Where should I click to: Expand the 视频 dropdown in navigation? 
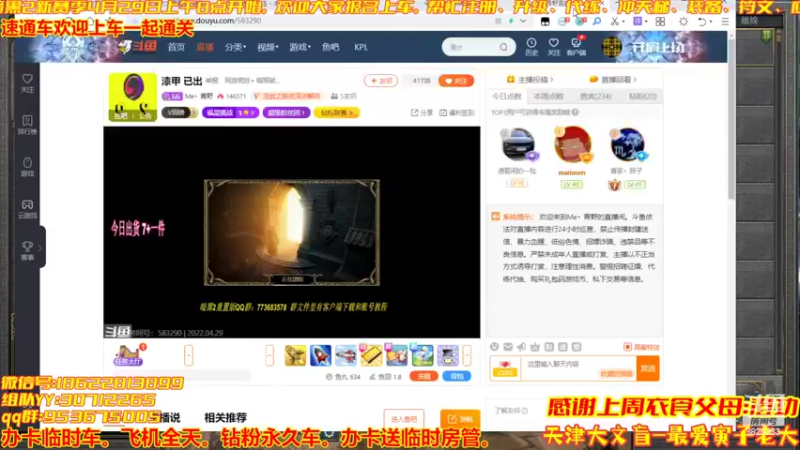tap(267, 47)
